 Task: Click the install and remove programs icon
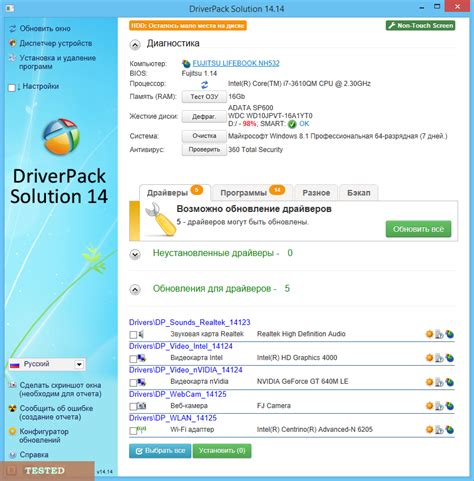(x=12, y=58)
